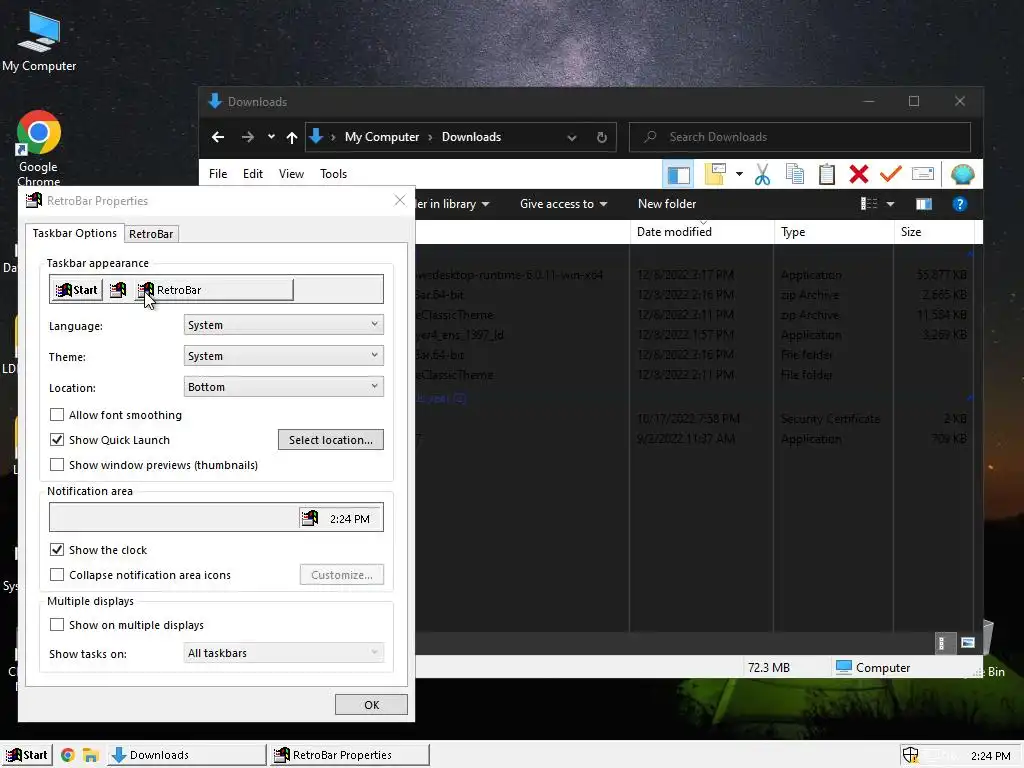The image size is (1024, 768).
Task: Click the email envelope toolbar icon
Action: coord(923,174)
